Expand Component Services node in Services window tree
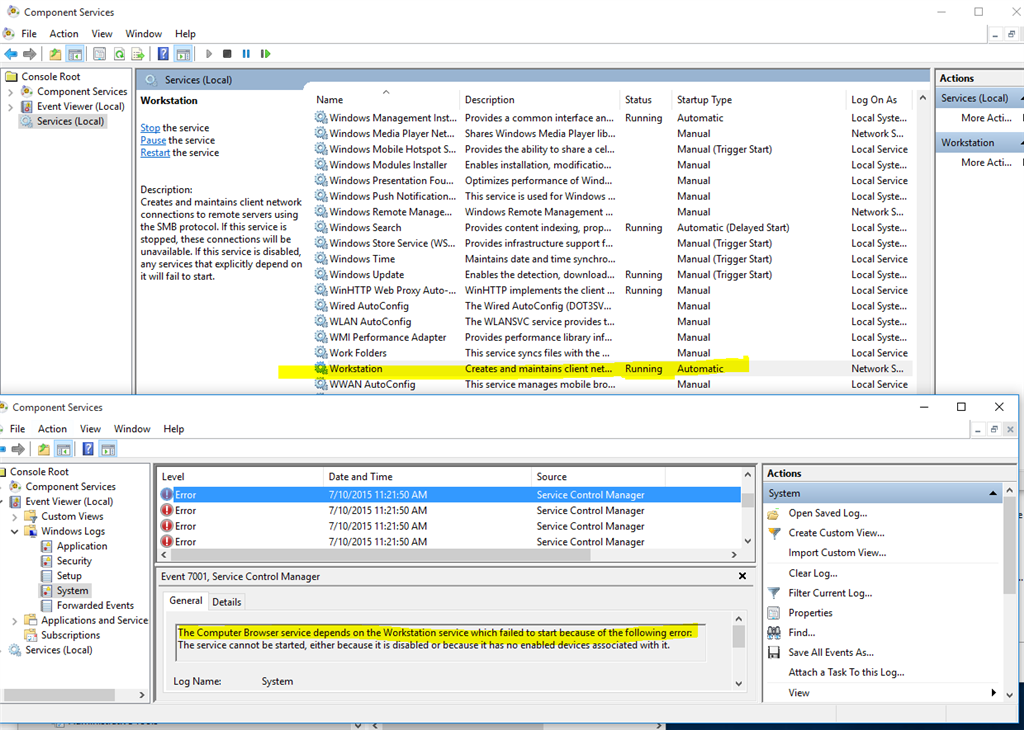1024x730 pixels. coord(10,92)
